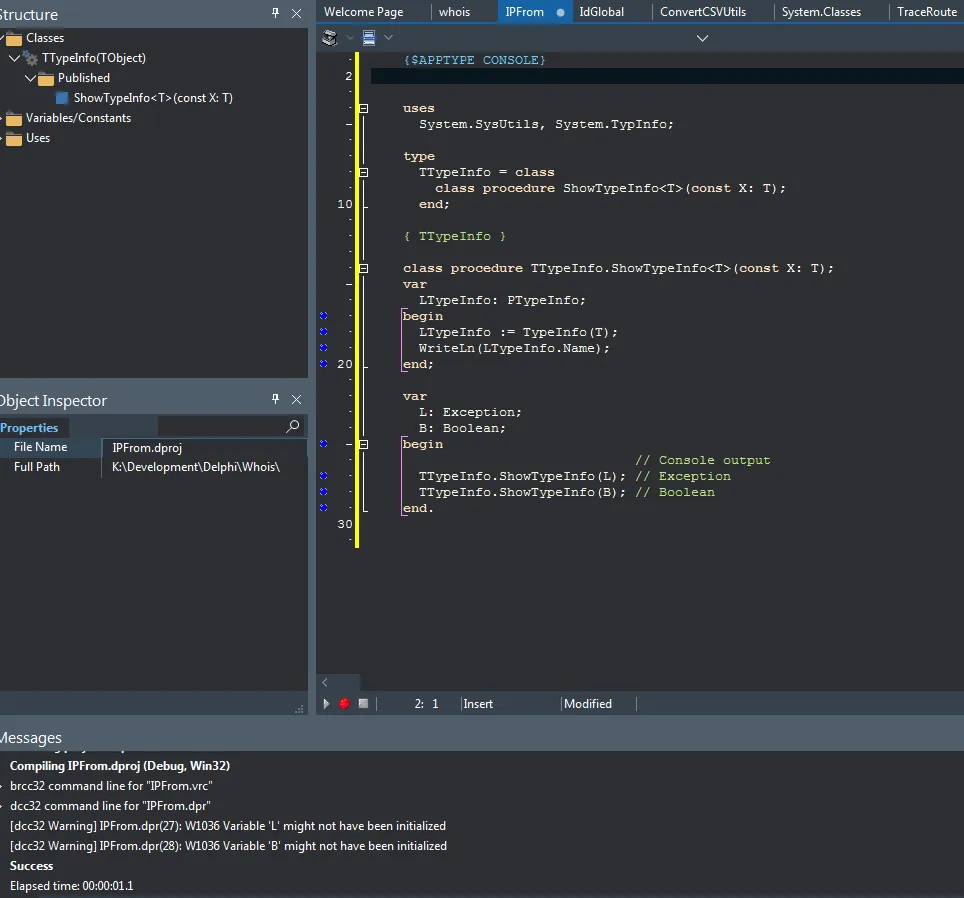
Task: Toggle breakpoint at ShowTypeInfo(L) line
Action: [323, 476]
